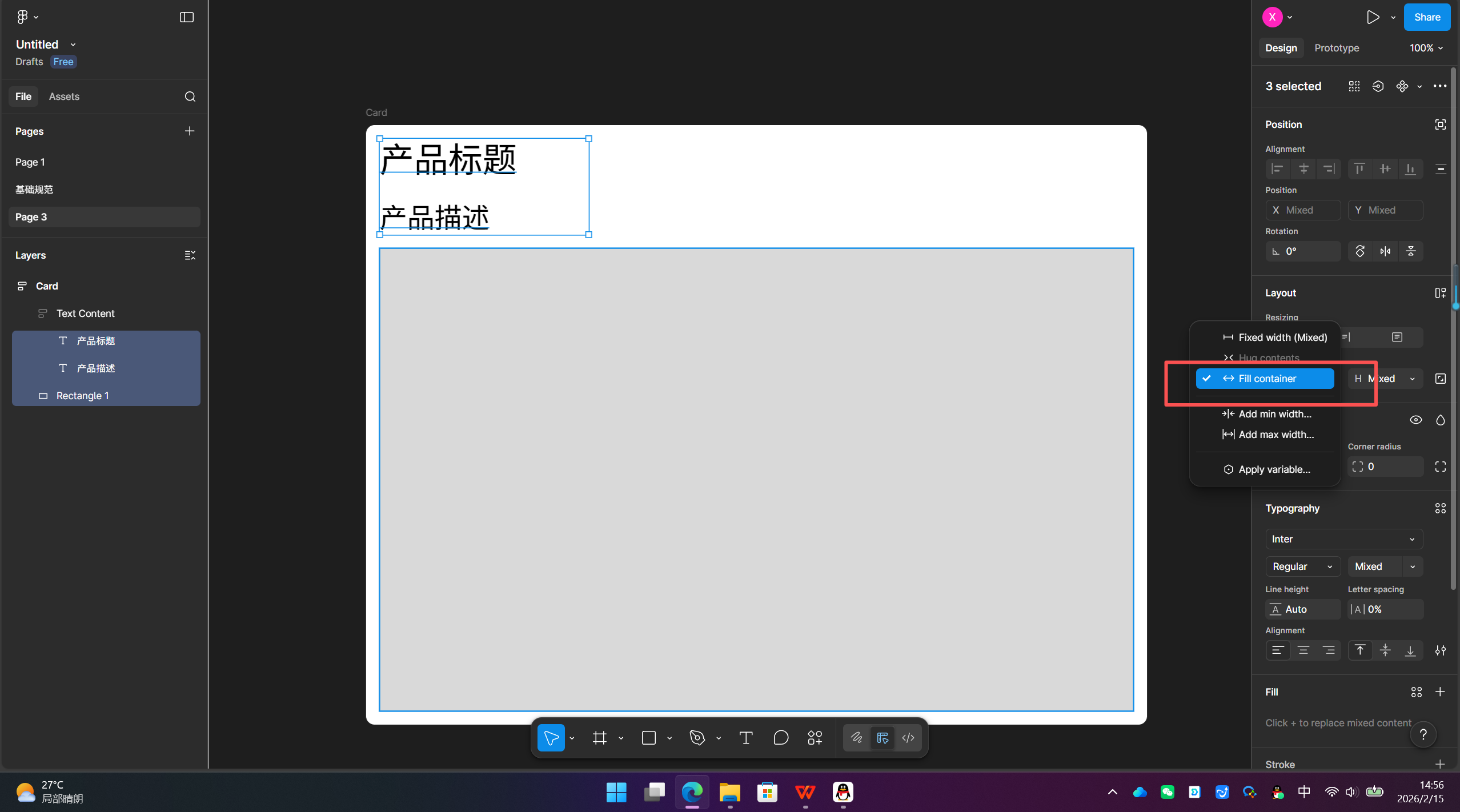1460x812 pixels.
Task: Open Dev Mode with the code icon
Action: (908, 738)
